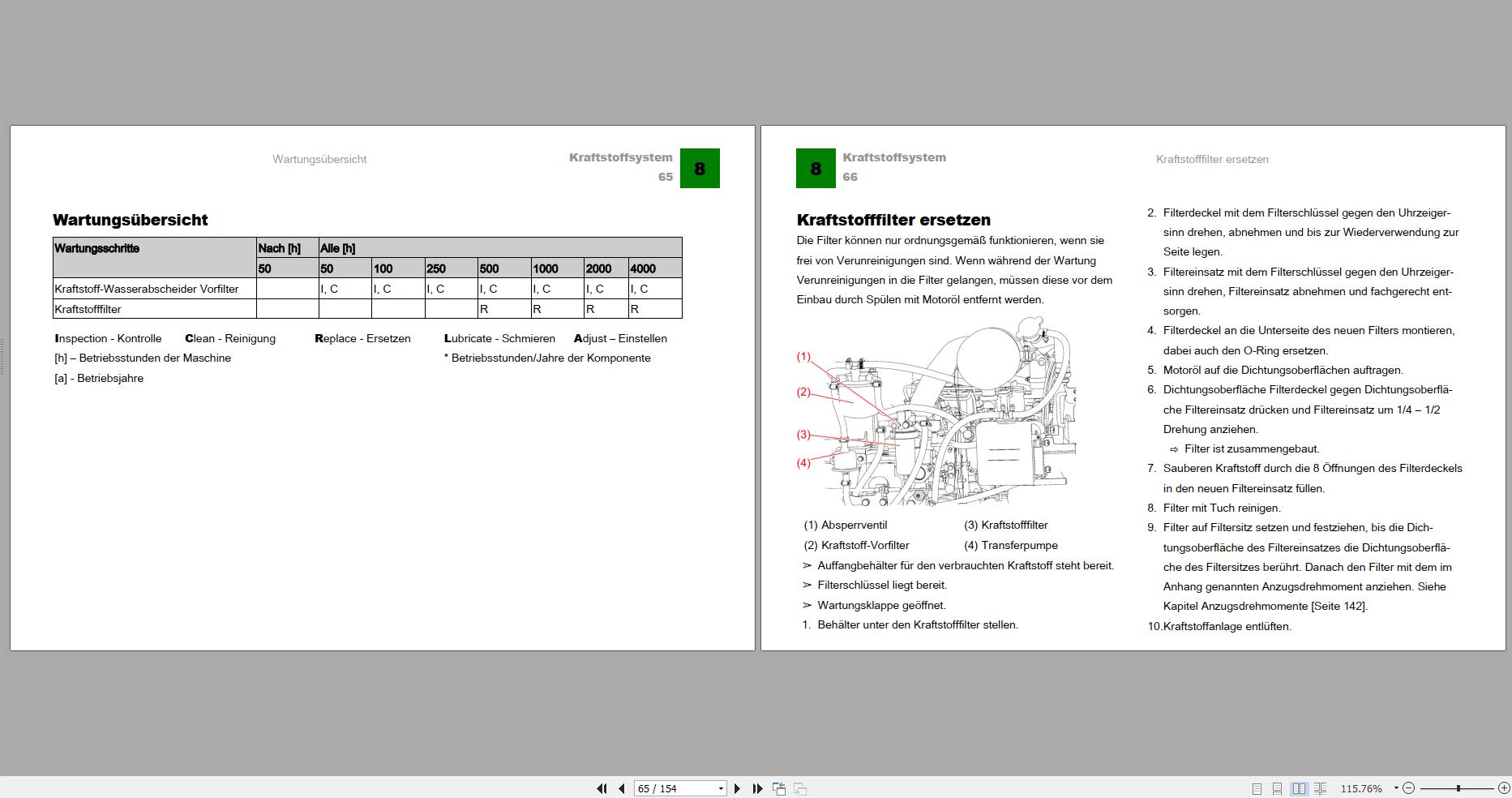1512x798 pixels.
Task: Click the Kraftstofffilter table row label
Action: (88, 309)
